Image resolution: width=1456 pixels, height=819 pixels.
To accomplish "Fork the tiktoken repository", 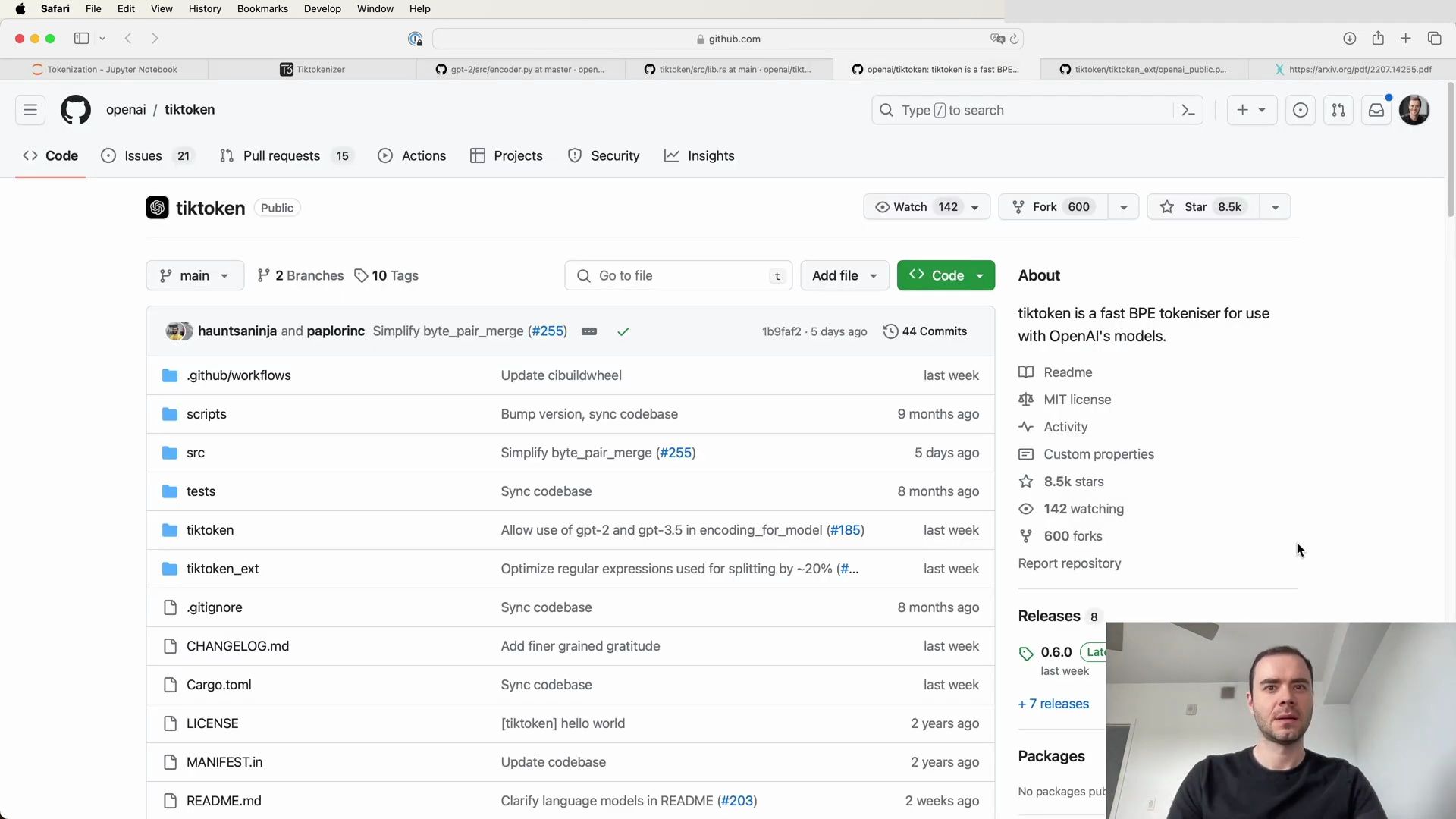I will [1053, 207].
